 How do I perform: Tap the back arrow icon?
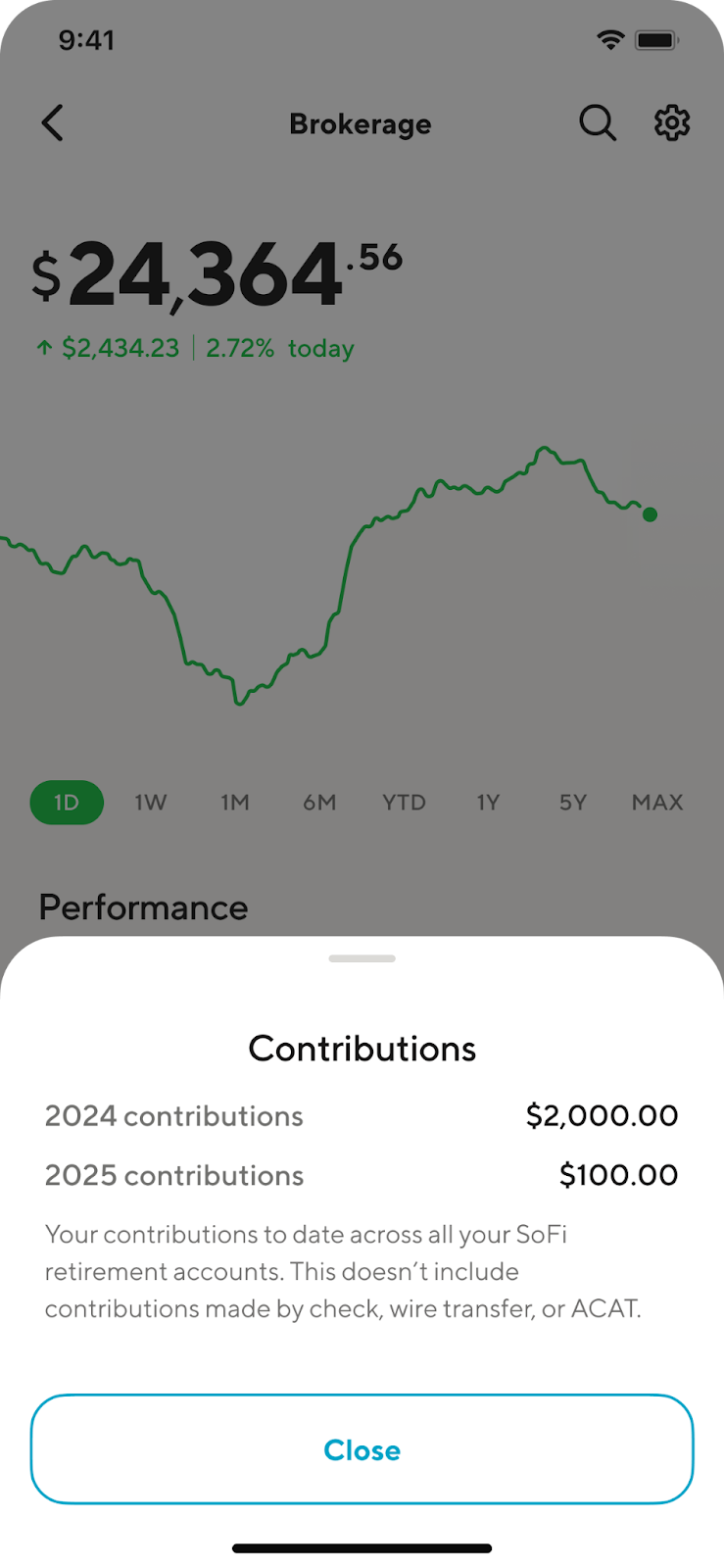(53, 123)
